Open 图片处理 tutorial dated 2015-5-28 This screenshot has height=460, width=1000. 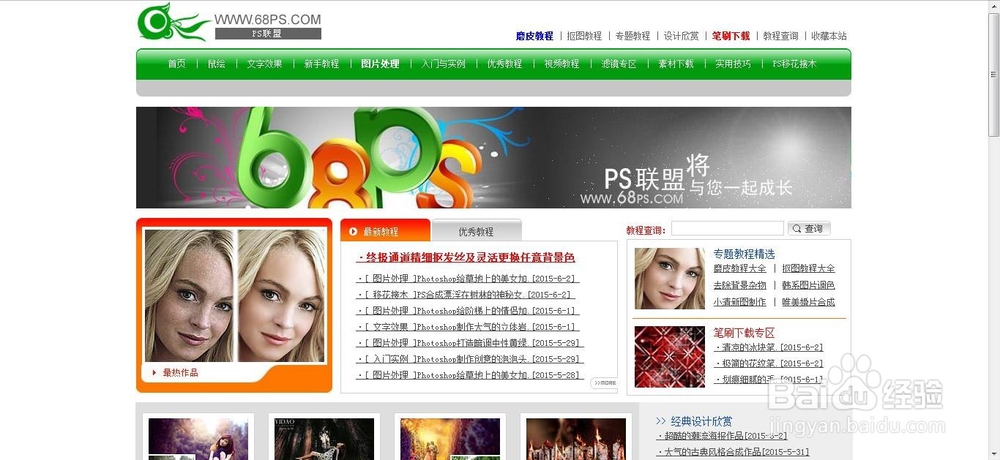pyautogui.click(x=469, y=375)
